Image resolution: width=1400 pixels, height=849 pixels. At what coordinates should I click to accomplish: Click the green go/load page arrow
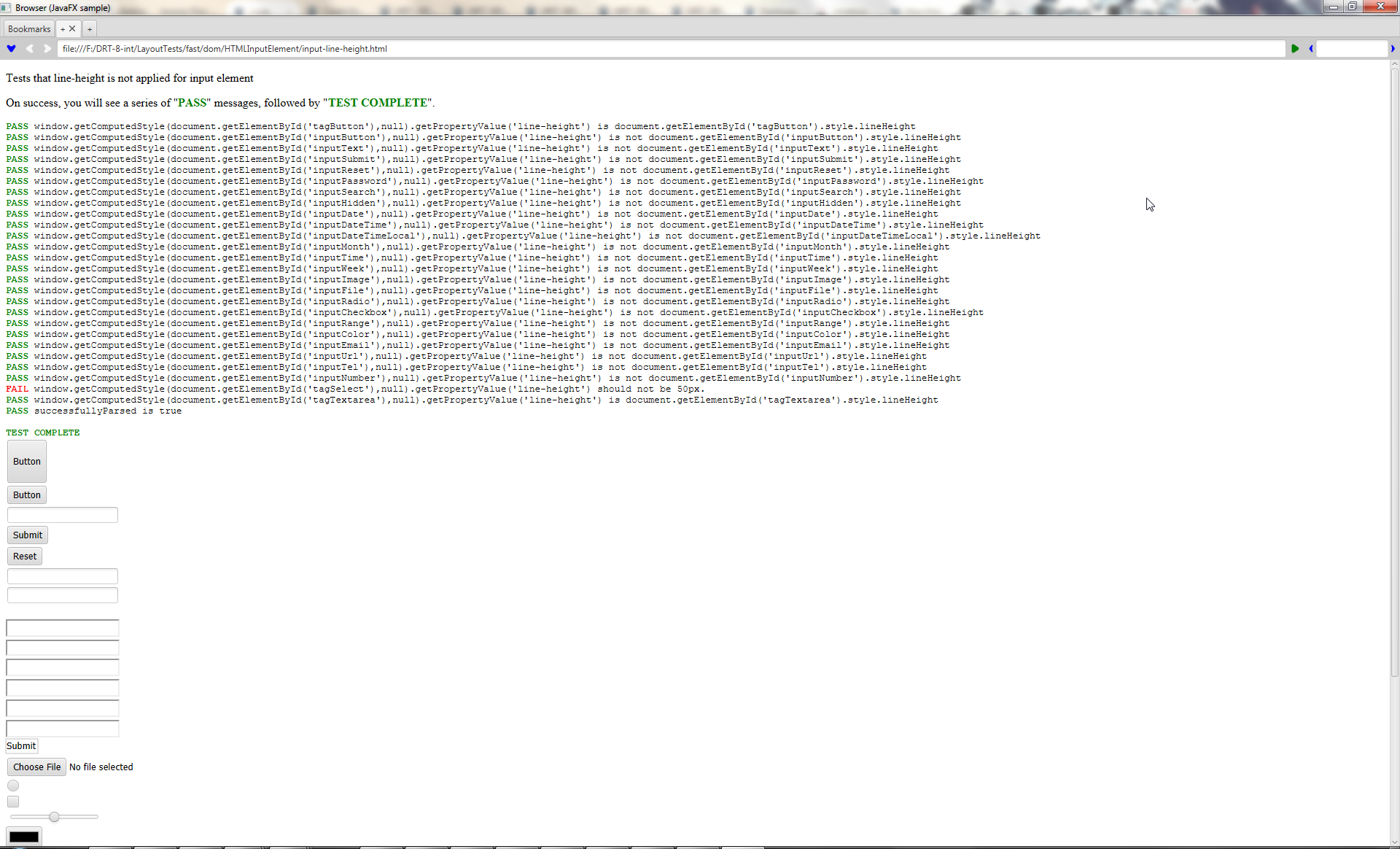point(1295,49)
